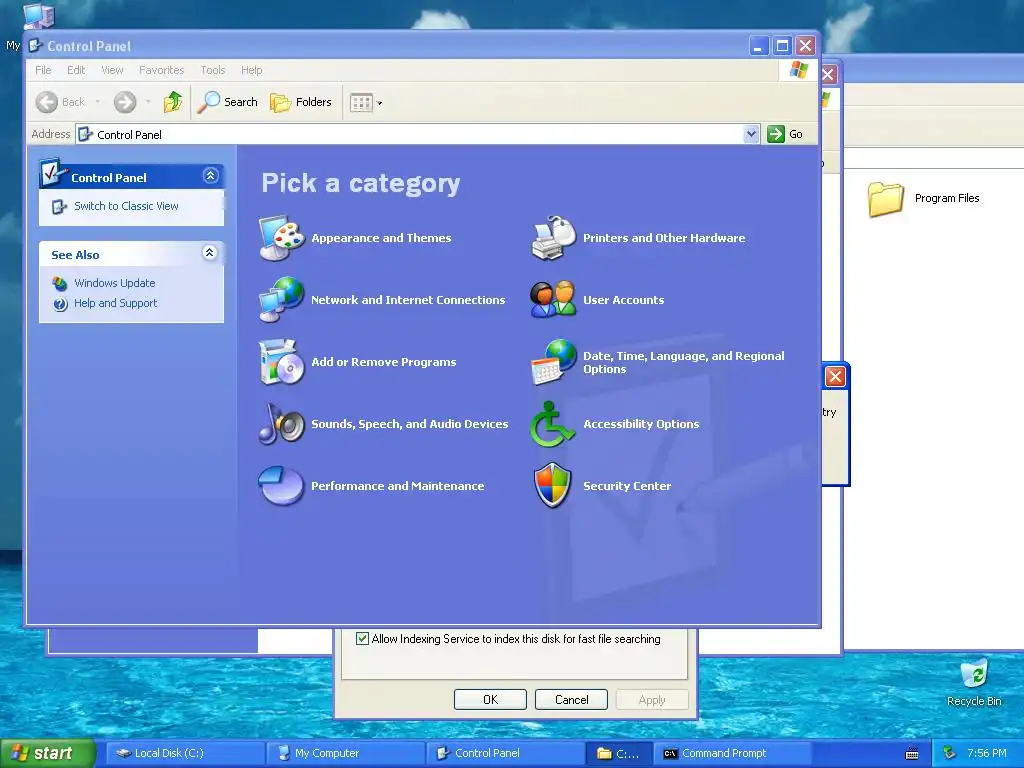Click the Switch to Classic View link
The height and width of the screenshot is (768, 1024).
point(126,206)
